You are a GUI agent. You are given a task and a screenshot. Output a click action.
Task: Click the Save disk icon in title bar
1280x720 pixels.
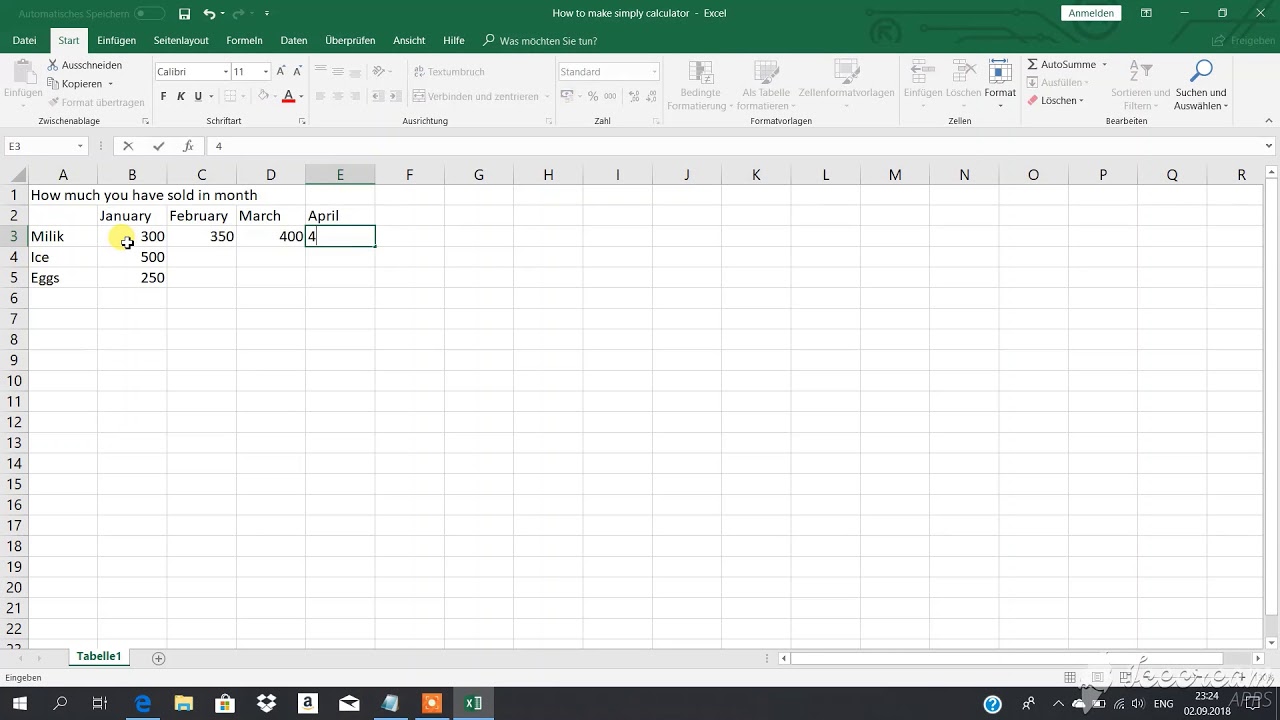[184, 14]
